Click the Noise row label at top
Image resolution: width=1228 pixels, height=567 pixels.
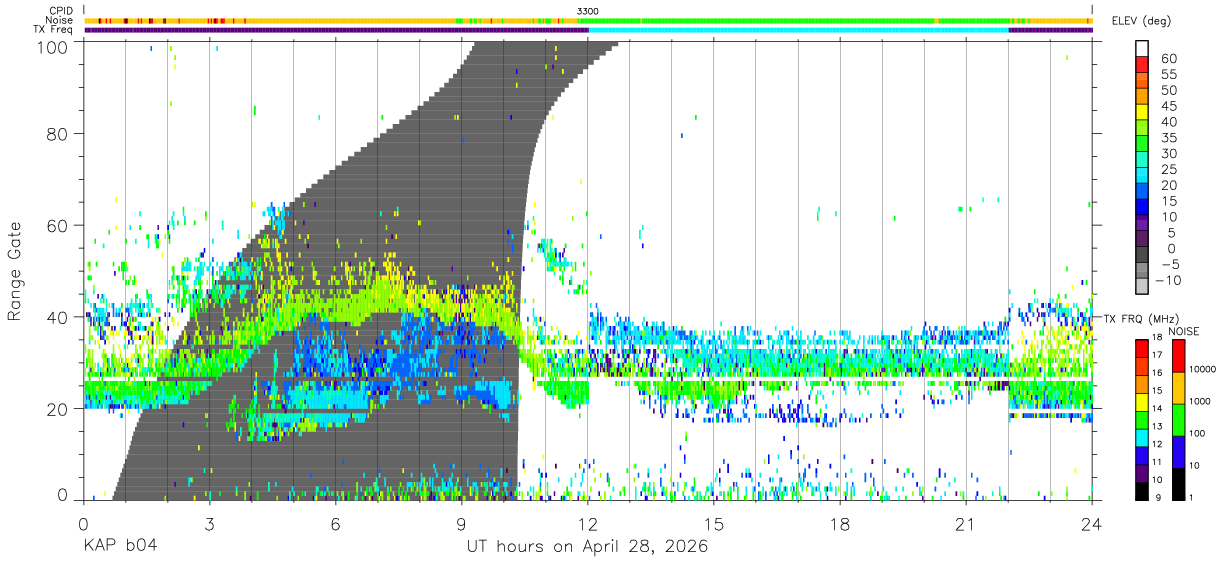60,20
